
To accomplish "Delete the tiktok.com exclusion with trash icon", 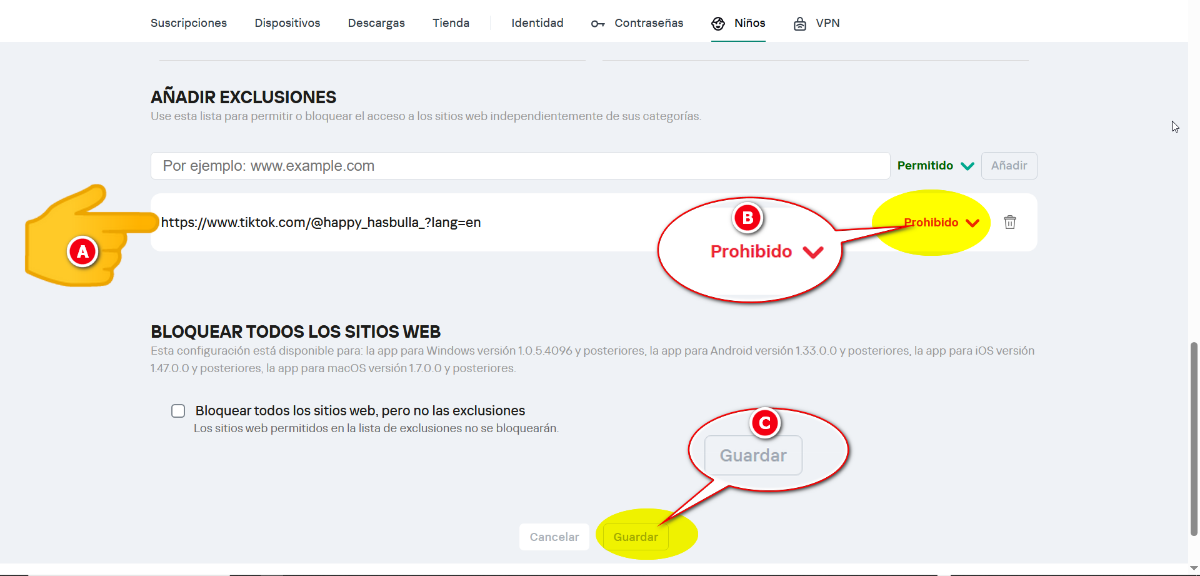I will tap(1010, 222).
